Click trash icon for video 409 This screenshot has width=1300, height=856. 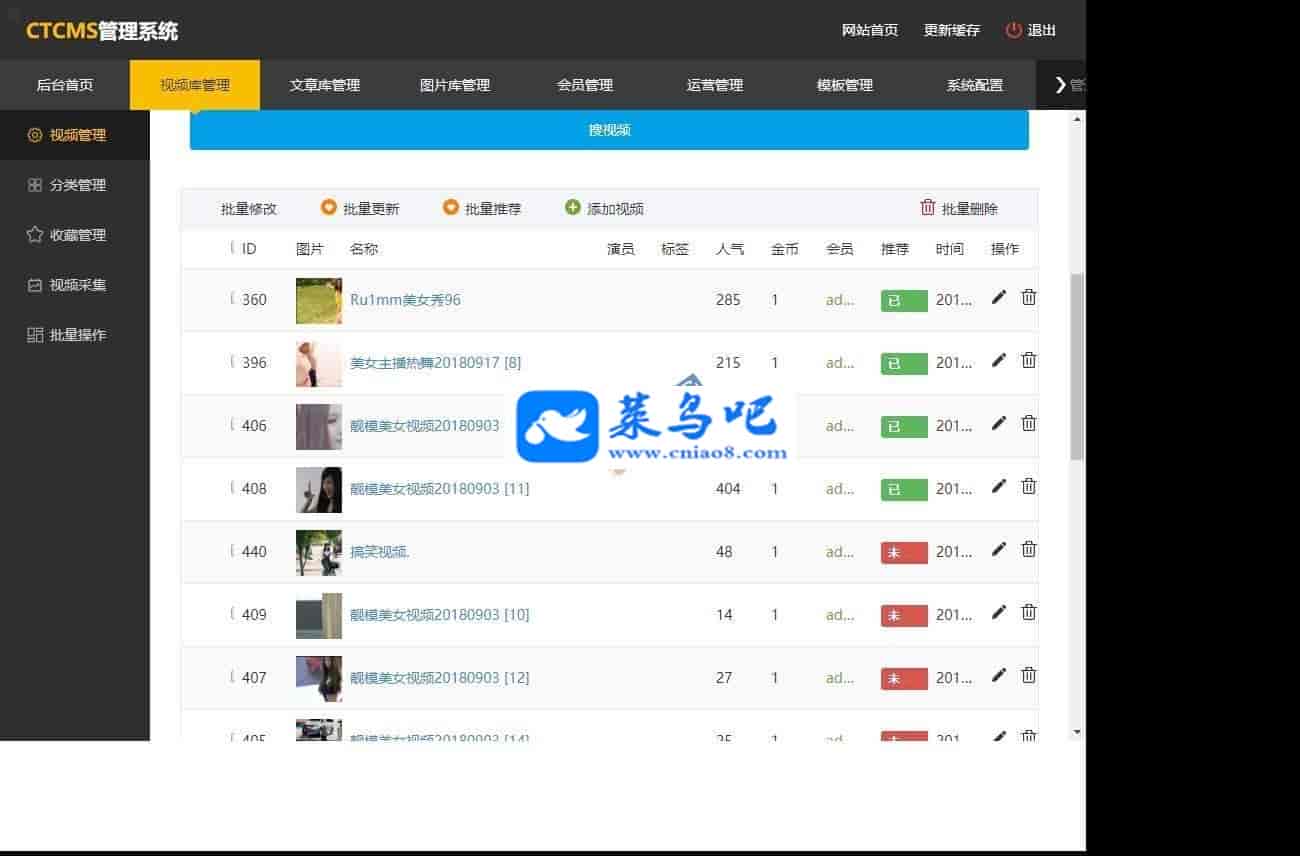point(1028,612)
